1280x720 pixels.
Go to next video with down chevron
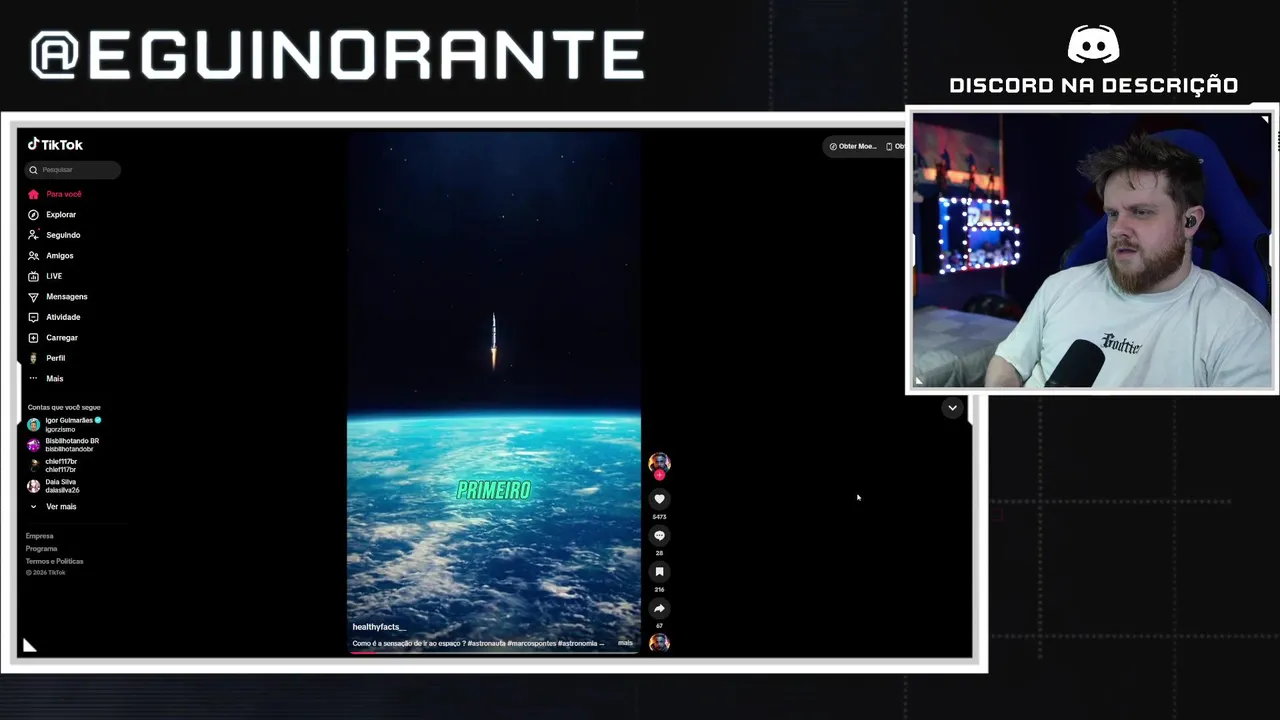(x=952, y=408)
